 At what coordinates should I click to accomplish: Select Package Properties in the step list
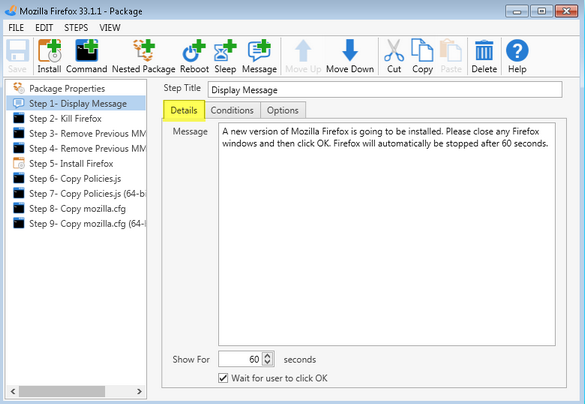click(x=76, y=88)
